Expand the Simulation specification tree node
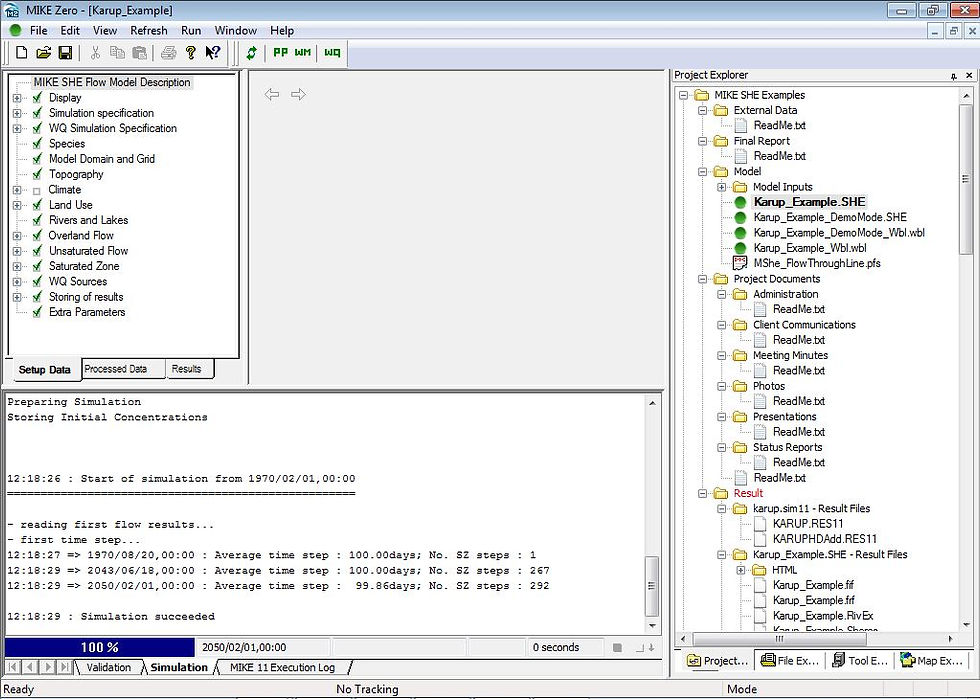Viewport: 980px width, 699px height. [x=17, y=113]
